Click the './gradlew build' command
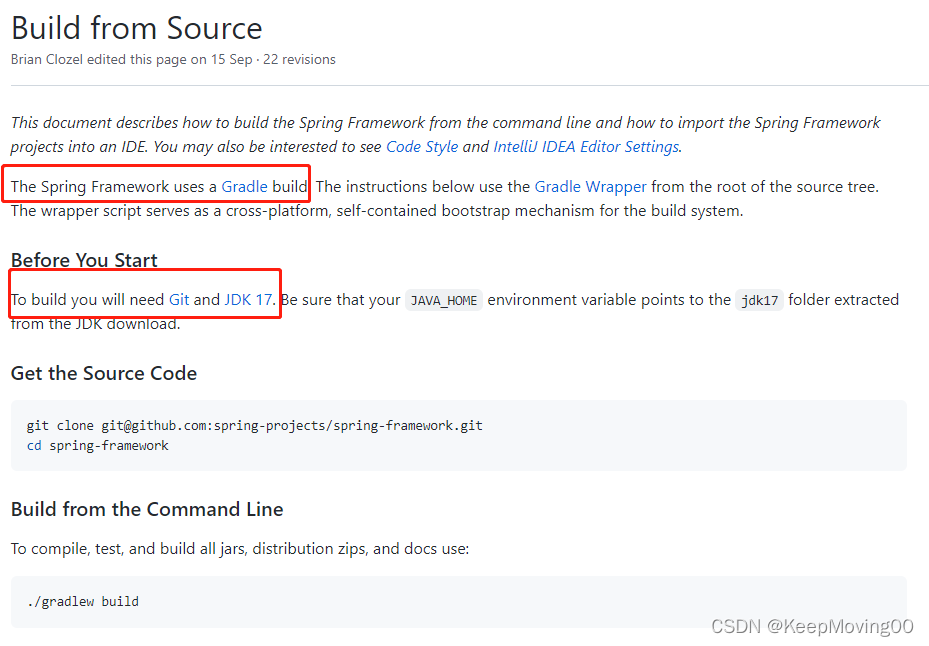The width and height of the screenshot is (929, 646). [83, 602]
